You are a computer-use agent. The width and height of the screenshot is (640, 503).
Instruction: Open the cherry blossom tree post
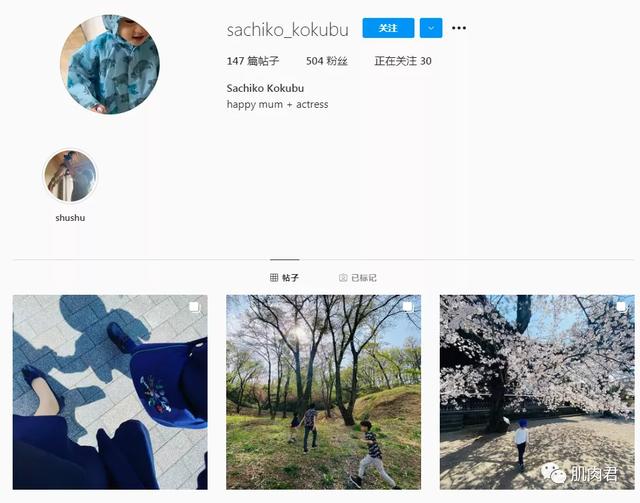[x=537, y=392]
